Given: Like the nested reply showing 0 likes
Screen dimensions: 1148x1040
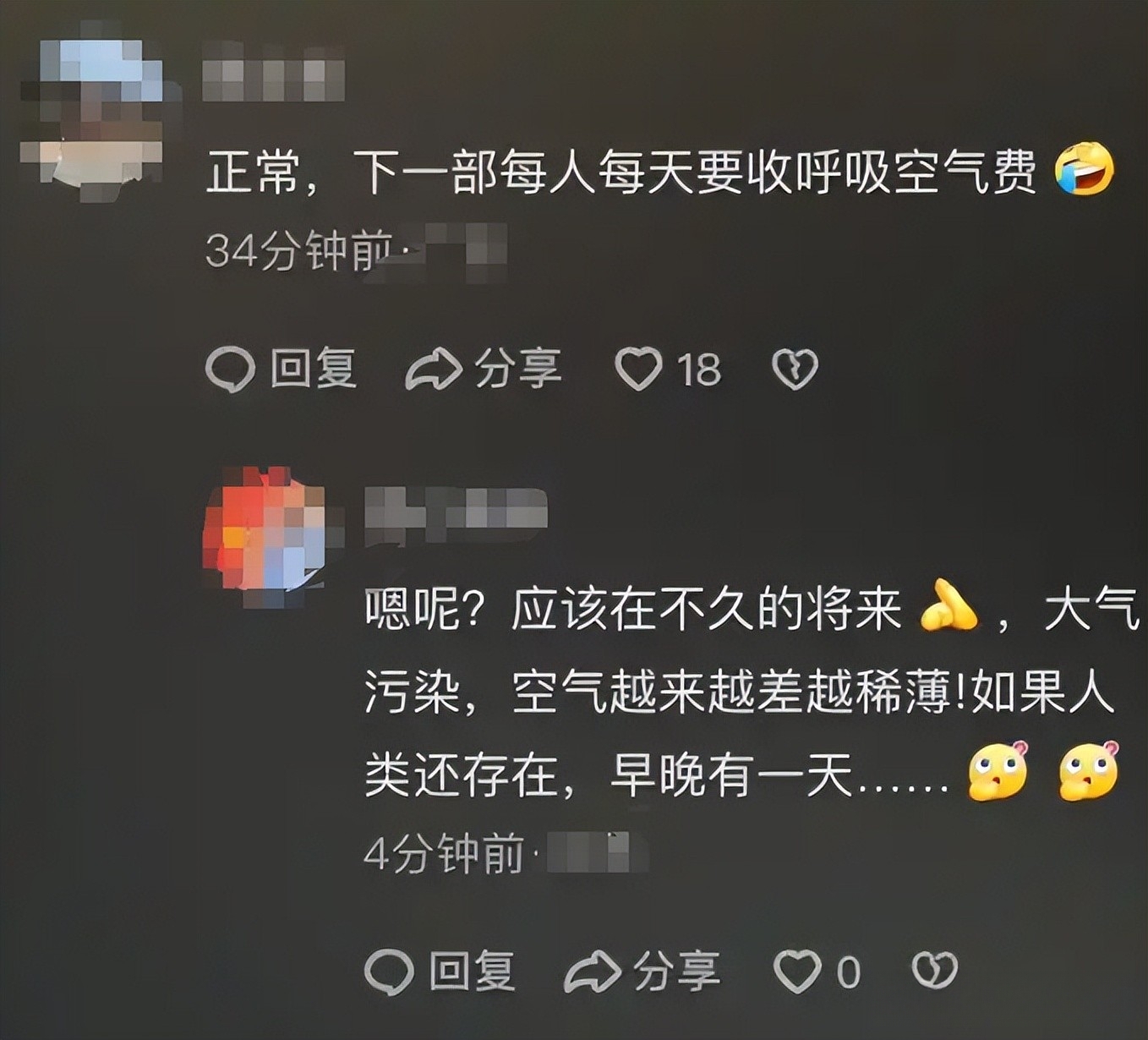Looking at the screenshot, I should point(797,972).
